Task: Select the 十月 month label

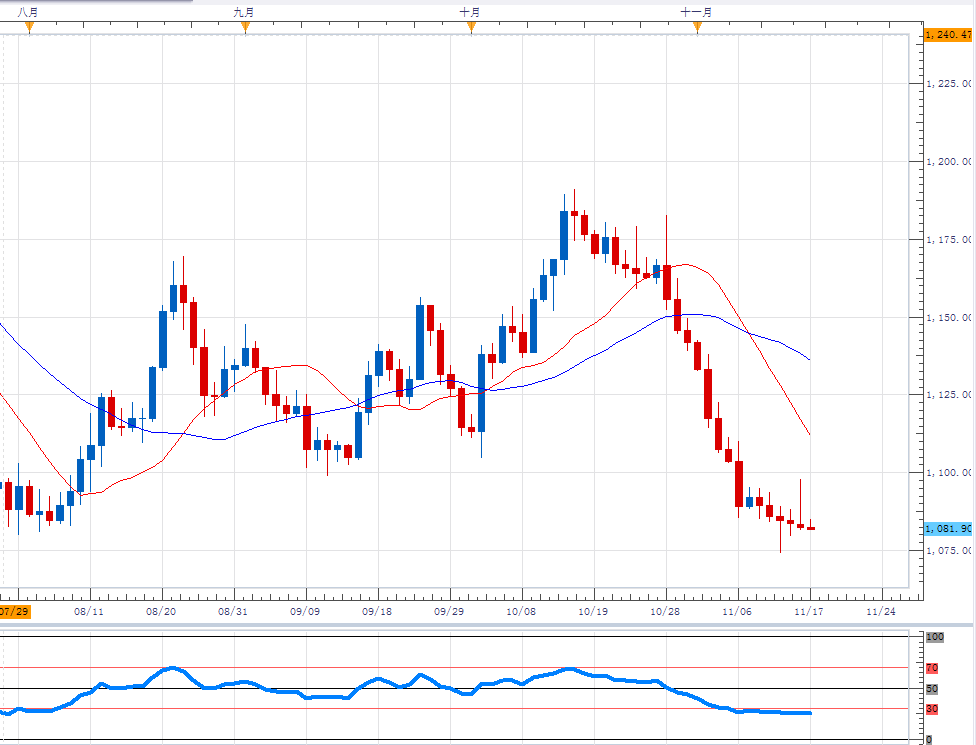Action: pos(469,12)
